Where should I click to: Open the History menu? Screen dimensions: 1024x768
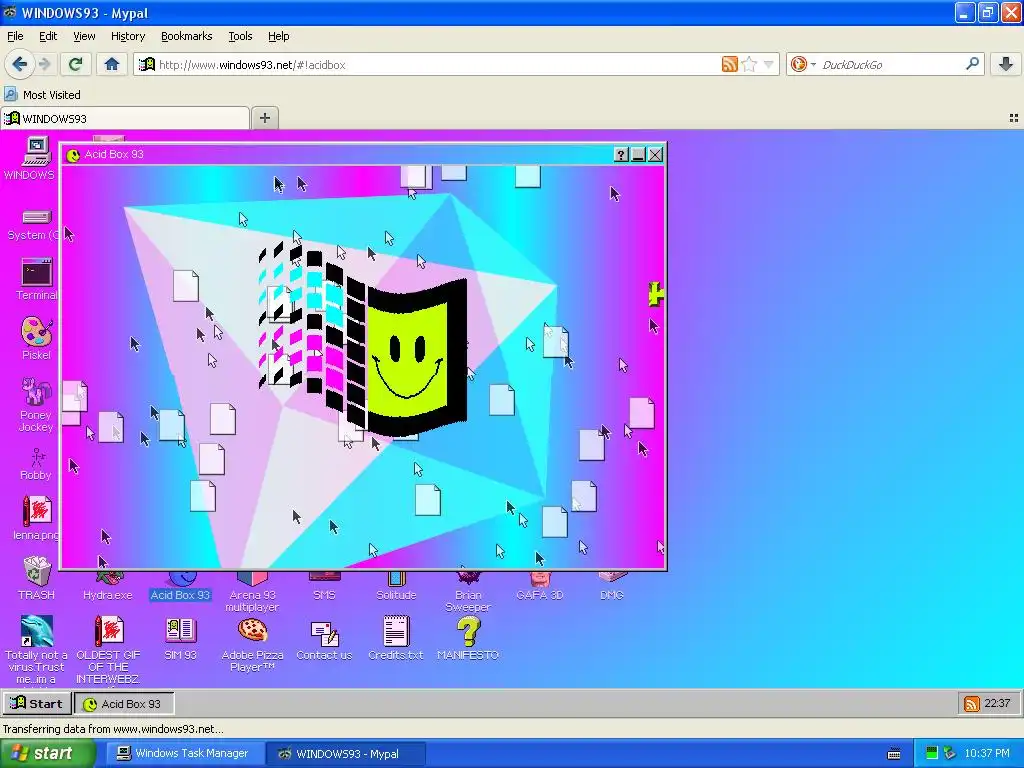coord(127,36)
